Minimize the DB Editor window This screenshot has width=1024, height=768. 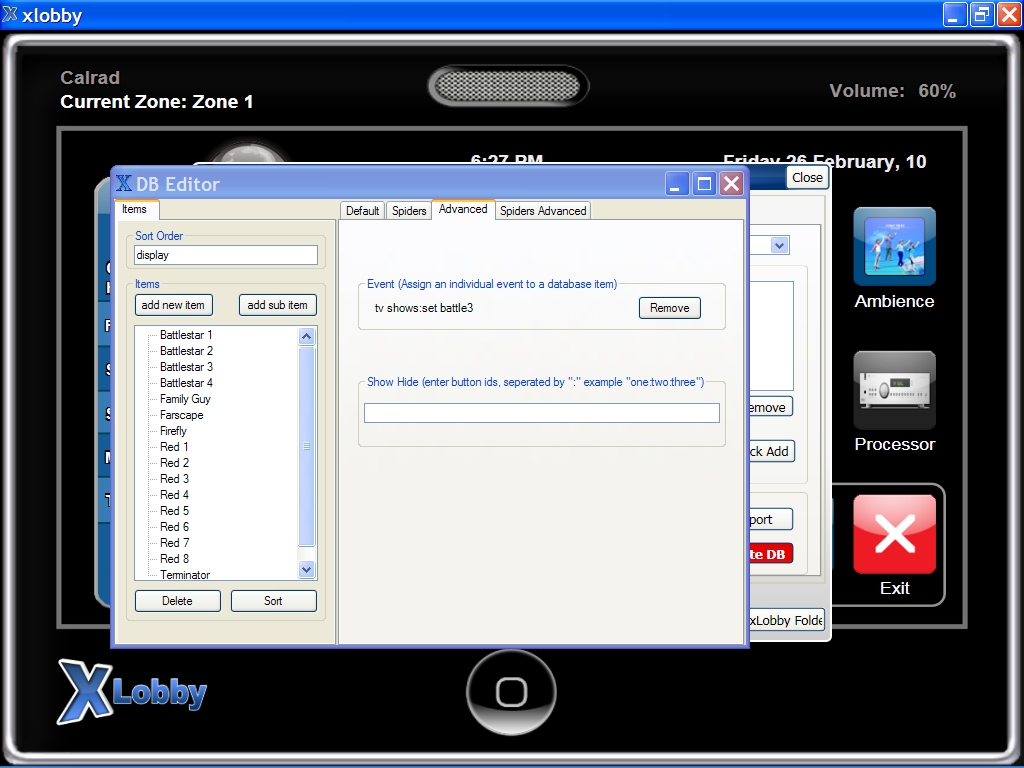(x=677, y=184)
